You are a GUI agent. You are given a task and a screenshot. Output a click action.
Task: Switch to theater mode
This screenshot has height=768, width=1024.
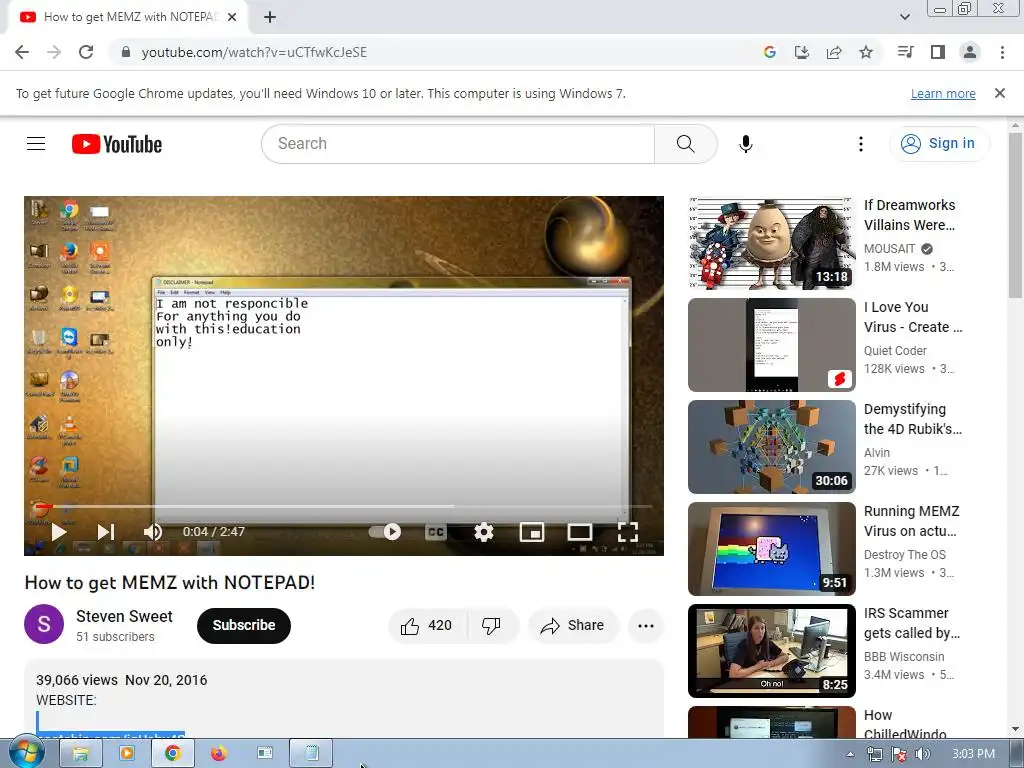click(x=579, y=532)
